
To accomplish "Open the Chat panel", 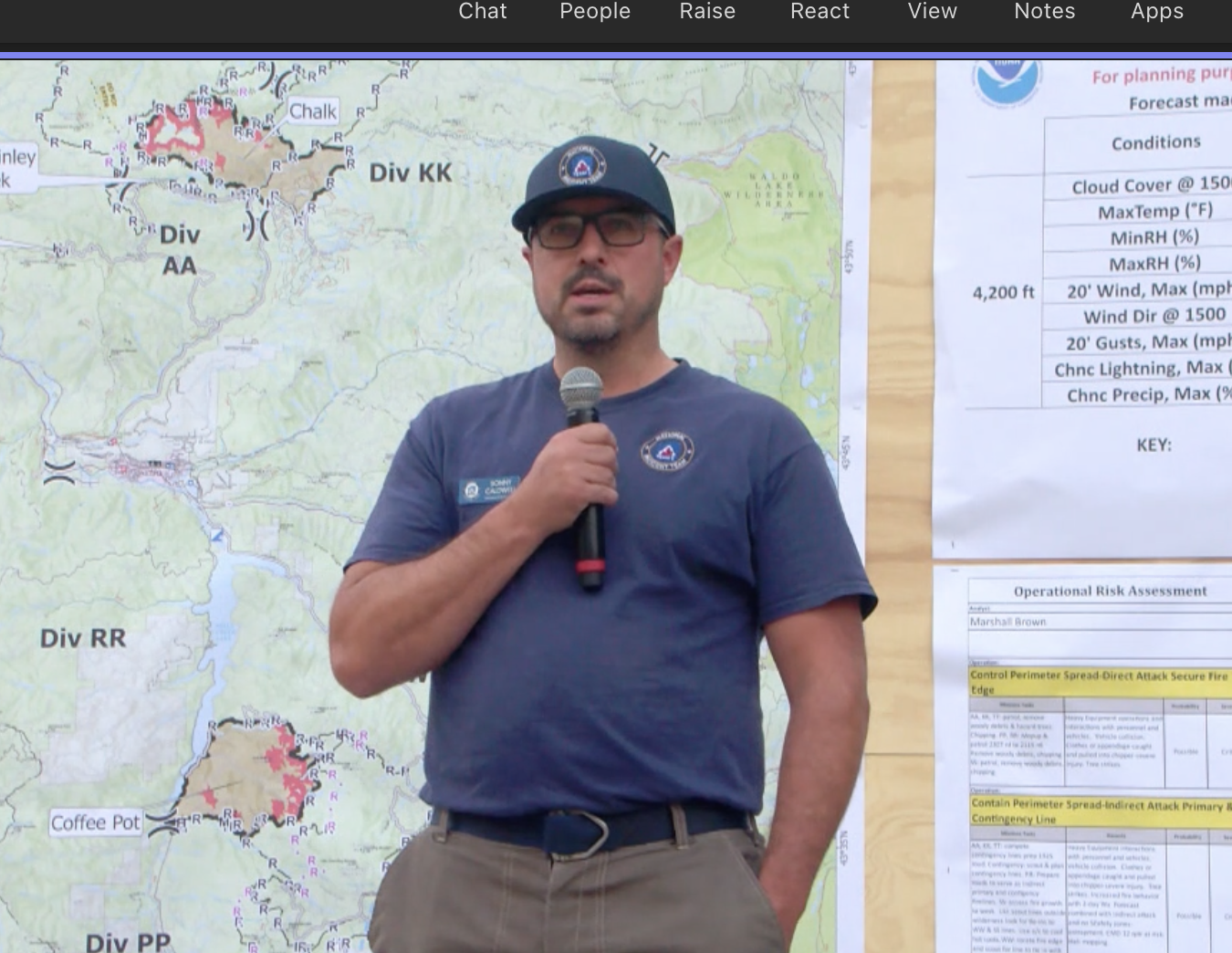I will coord(482,12).
